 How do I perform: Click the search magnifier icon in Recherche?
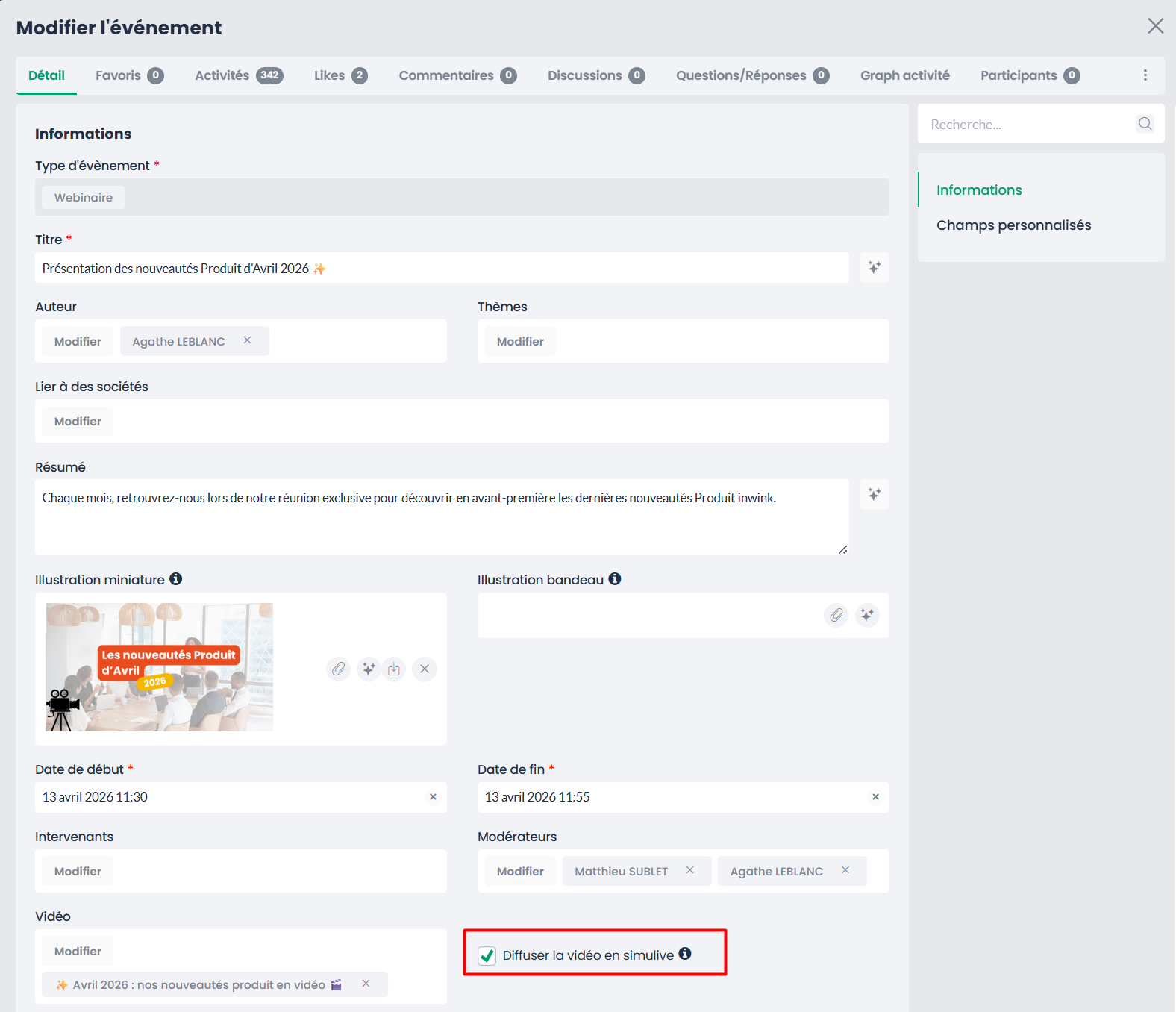[x=1145, y=124]
